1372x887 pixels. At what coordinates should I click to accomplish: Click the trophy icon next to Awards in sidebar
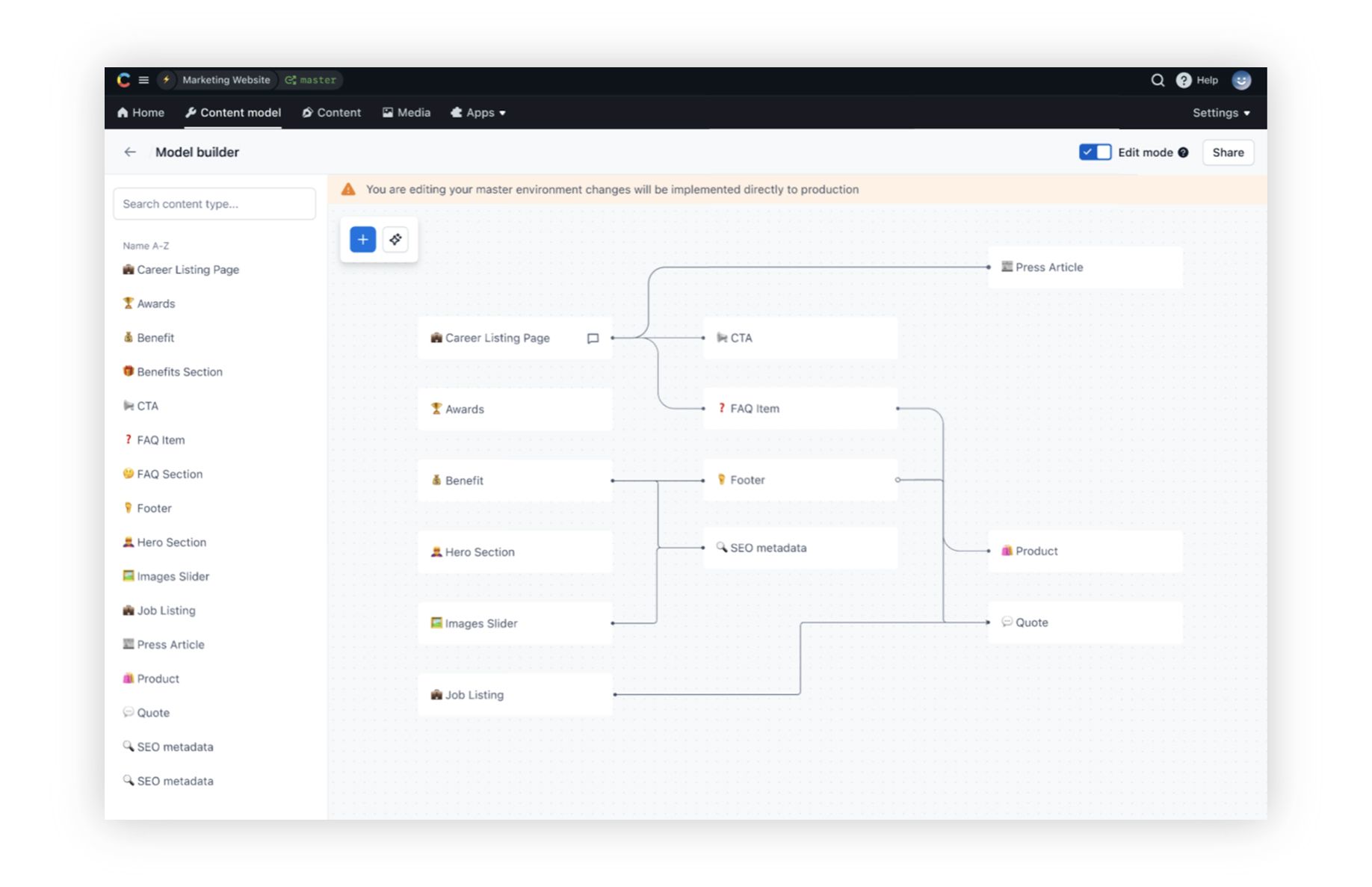pyautogui.click(x=128, y=303)
